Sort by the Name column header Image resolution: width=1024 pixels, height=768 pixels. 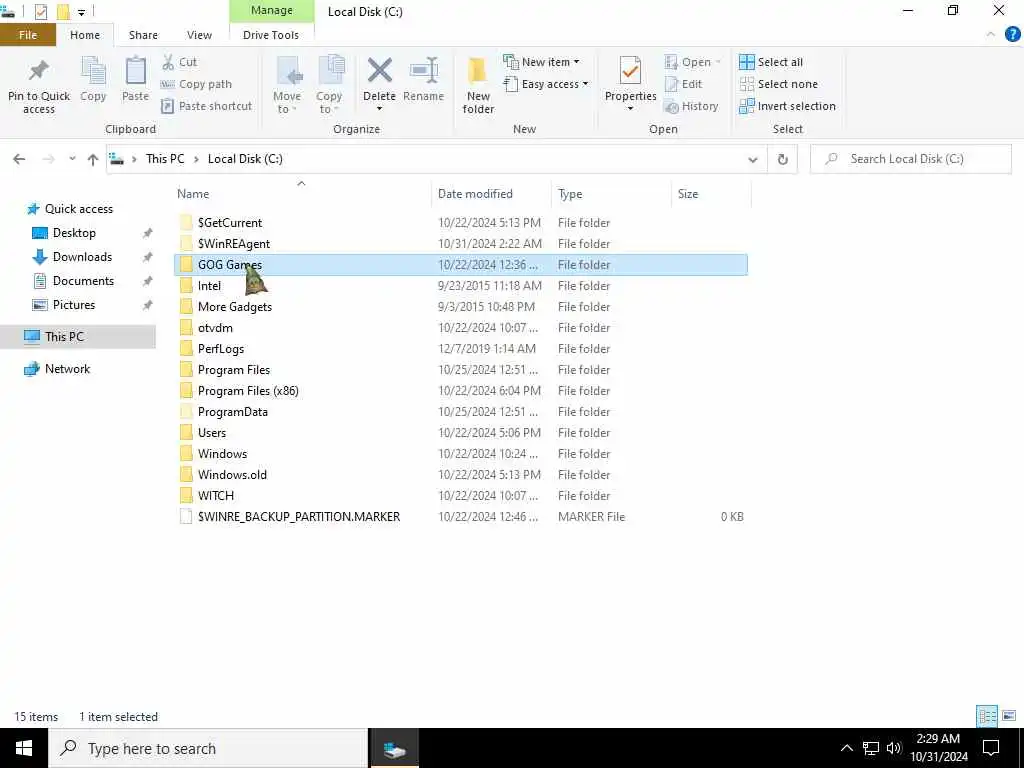click(x=193, y=194)
